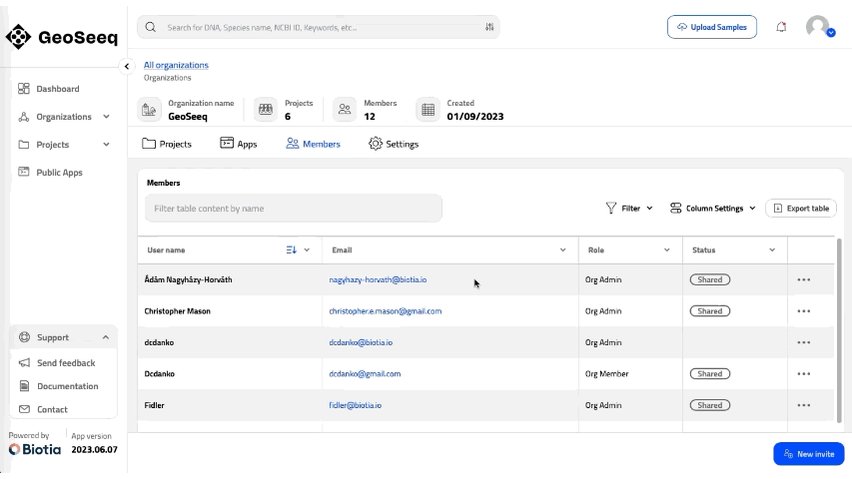Click the dcdanko@biotia.io email link
Viewport: 852px width, 479px height.
(x=361, y=343)
